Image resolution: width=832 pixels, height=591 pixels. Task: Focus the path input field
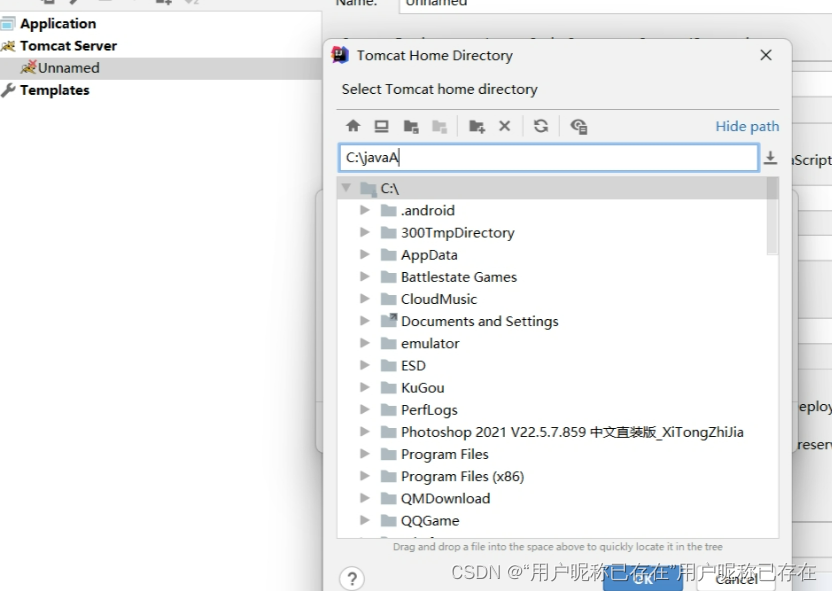(x=549, y=158)
